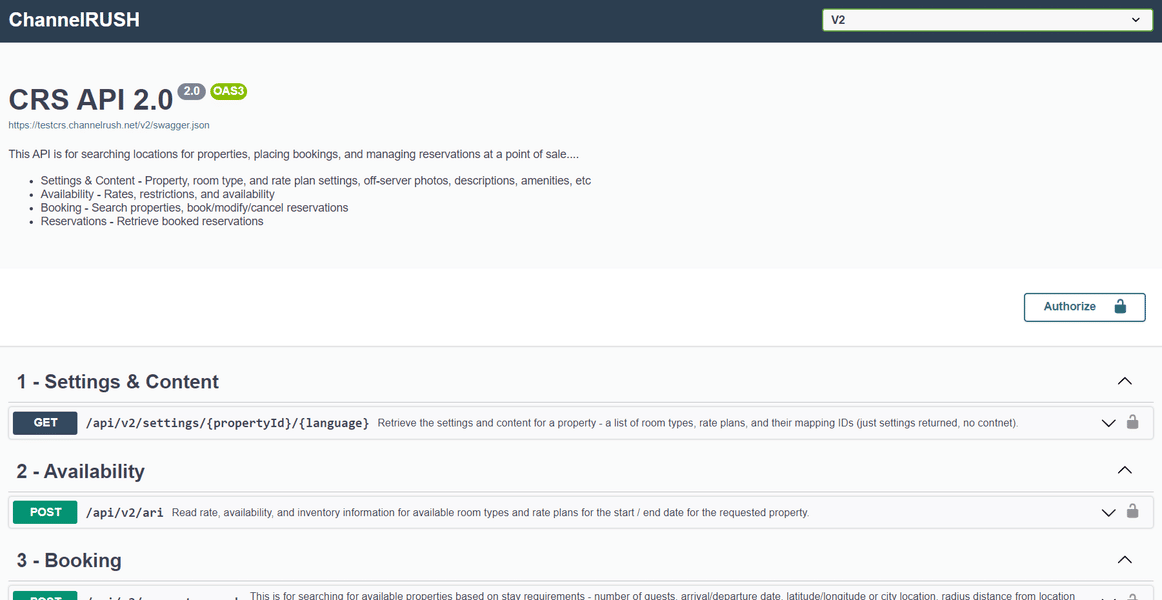Click the /api/v2/ari endpoint path
Viewport: 1162px width, 600px height.
click(x=124, y=512)
